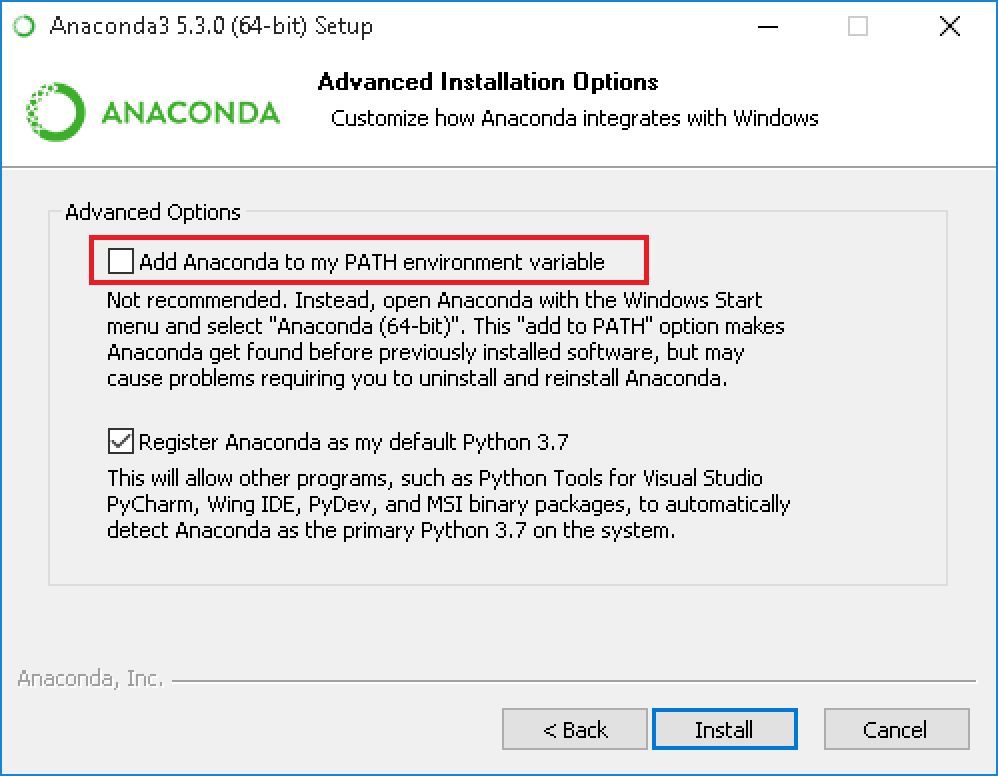This screenshot has height=776, width=998.
Task: Click the 'Not recommended' PATH warning text
Action: tap(446, 339)
